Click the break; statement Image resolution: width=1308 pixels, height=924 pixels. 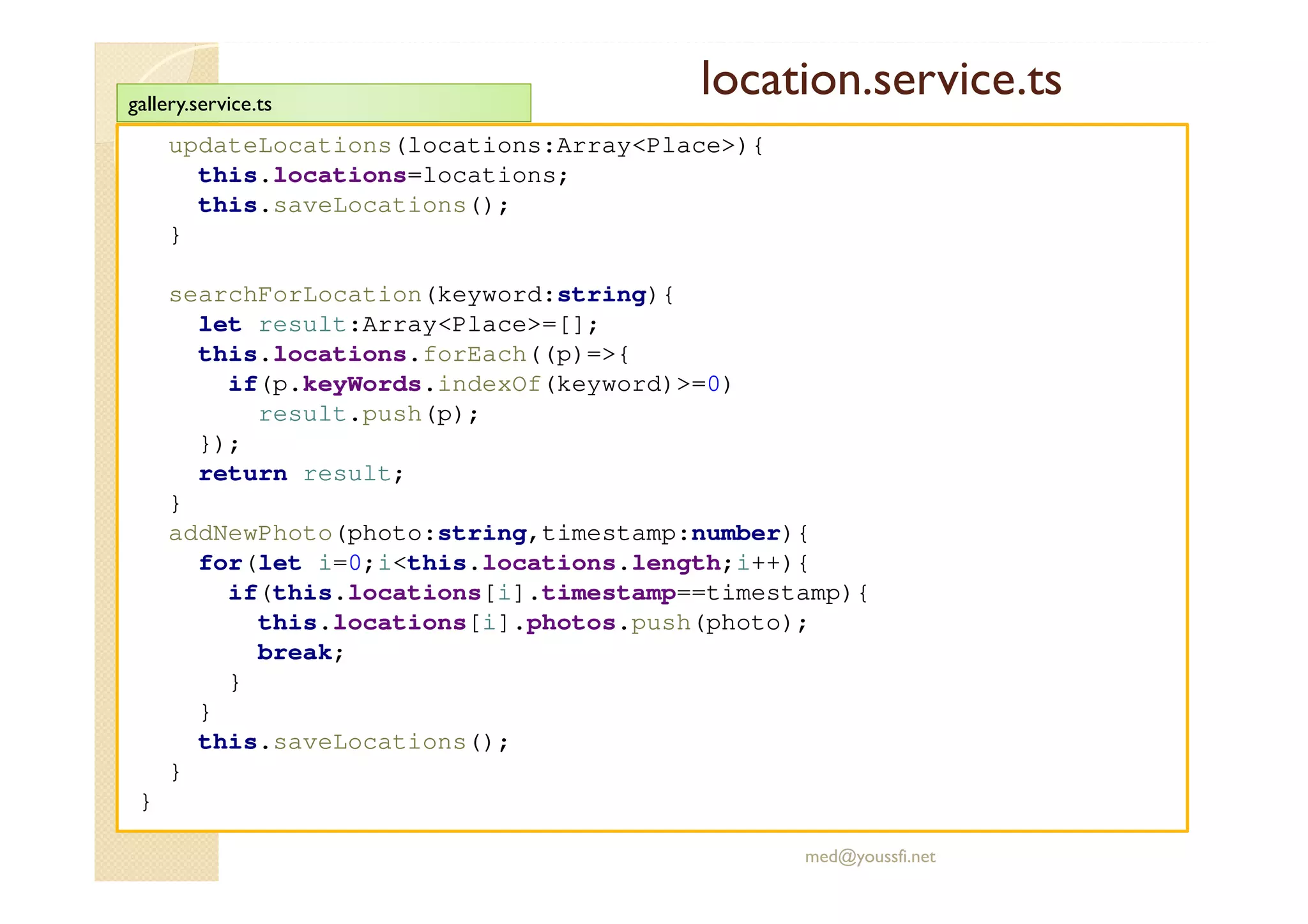tap(300, 653)
